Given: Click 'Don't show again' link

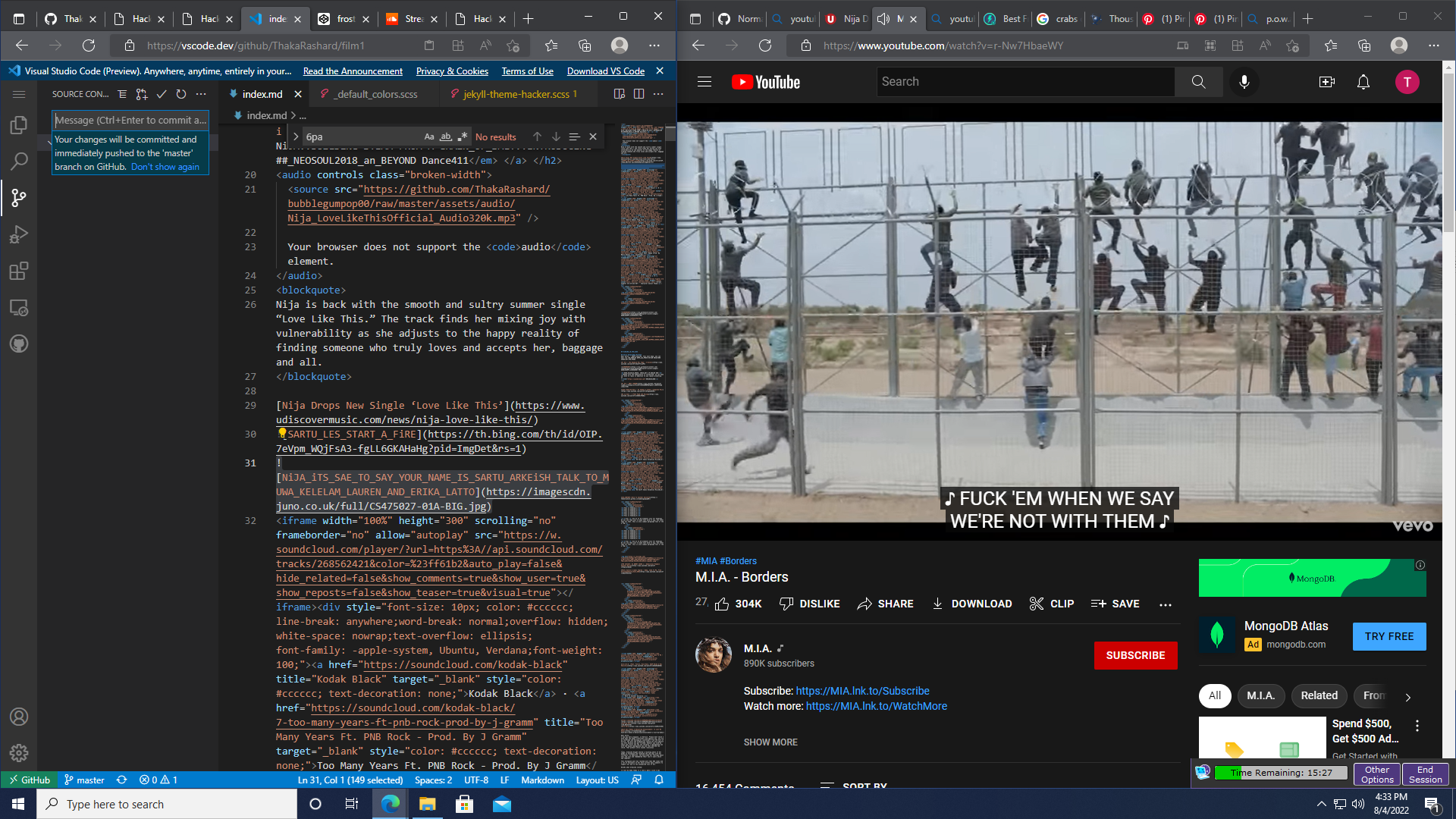Looking at the screenshot, I should coord(165,167).
